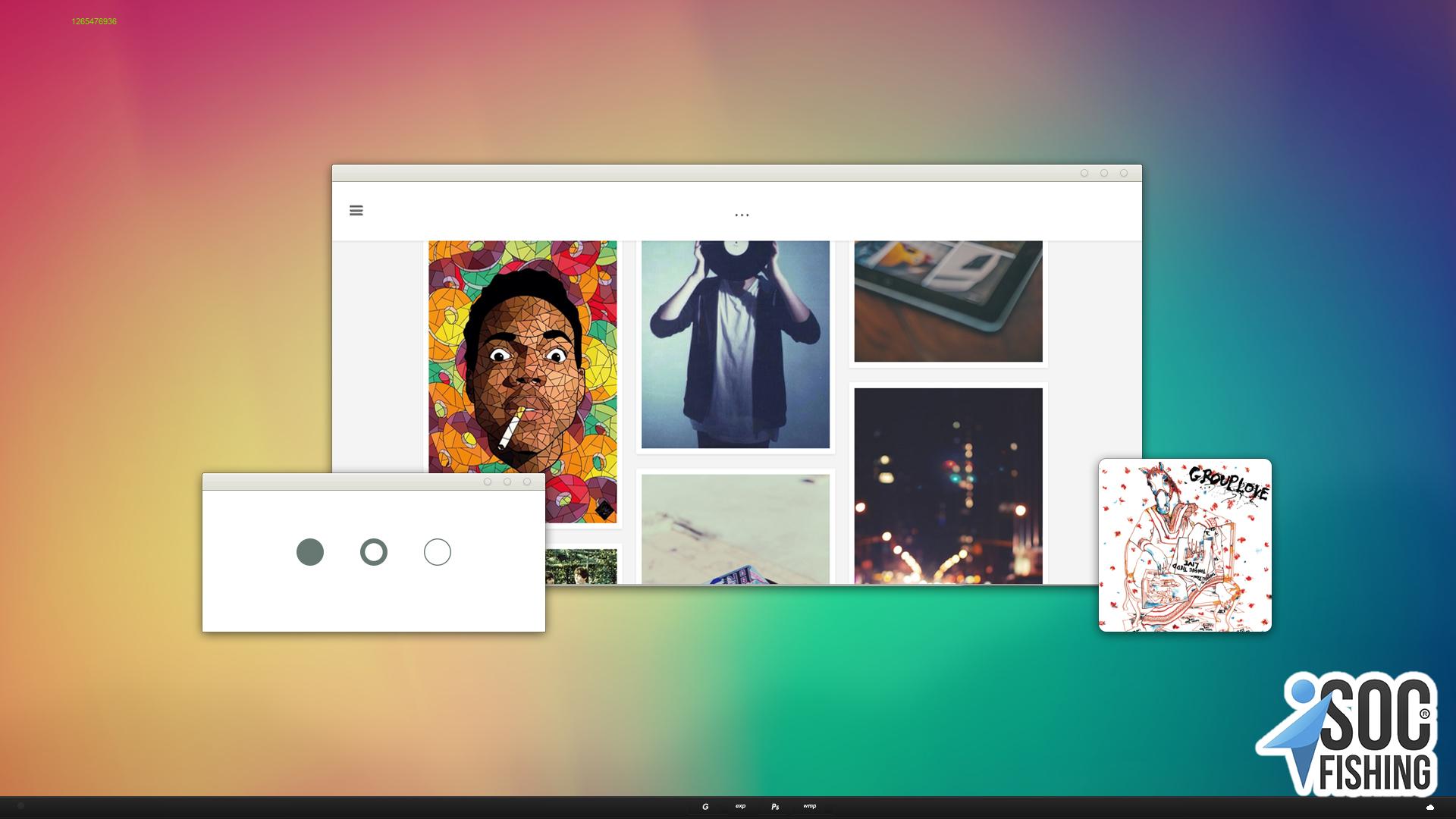Click the three-dots title in the gallery header
The width and height of the screenshot is (1456, 819).
point(742,215)
